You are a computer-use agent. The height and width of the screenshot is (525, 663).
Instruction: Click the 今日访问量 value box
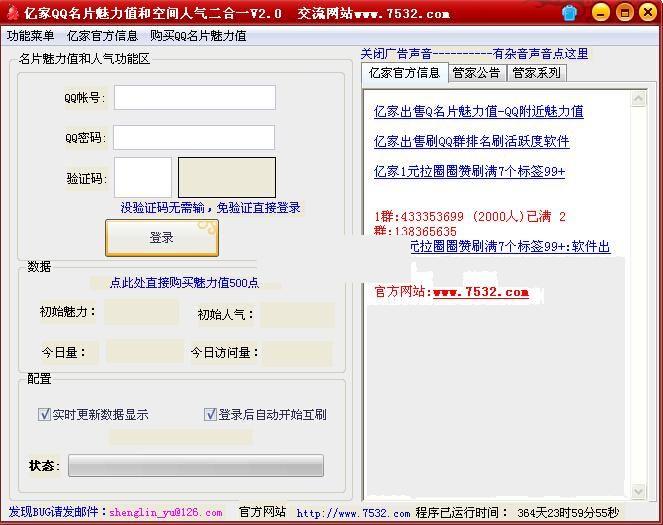pos(297,352)
